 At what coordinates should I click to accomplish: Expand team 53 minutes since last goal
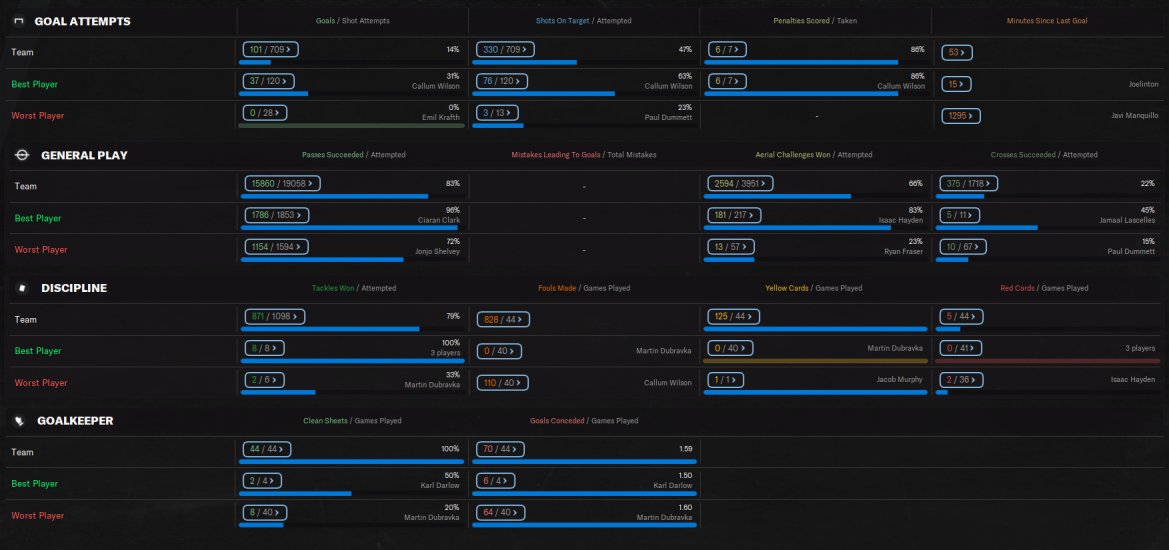coord(957,53)
